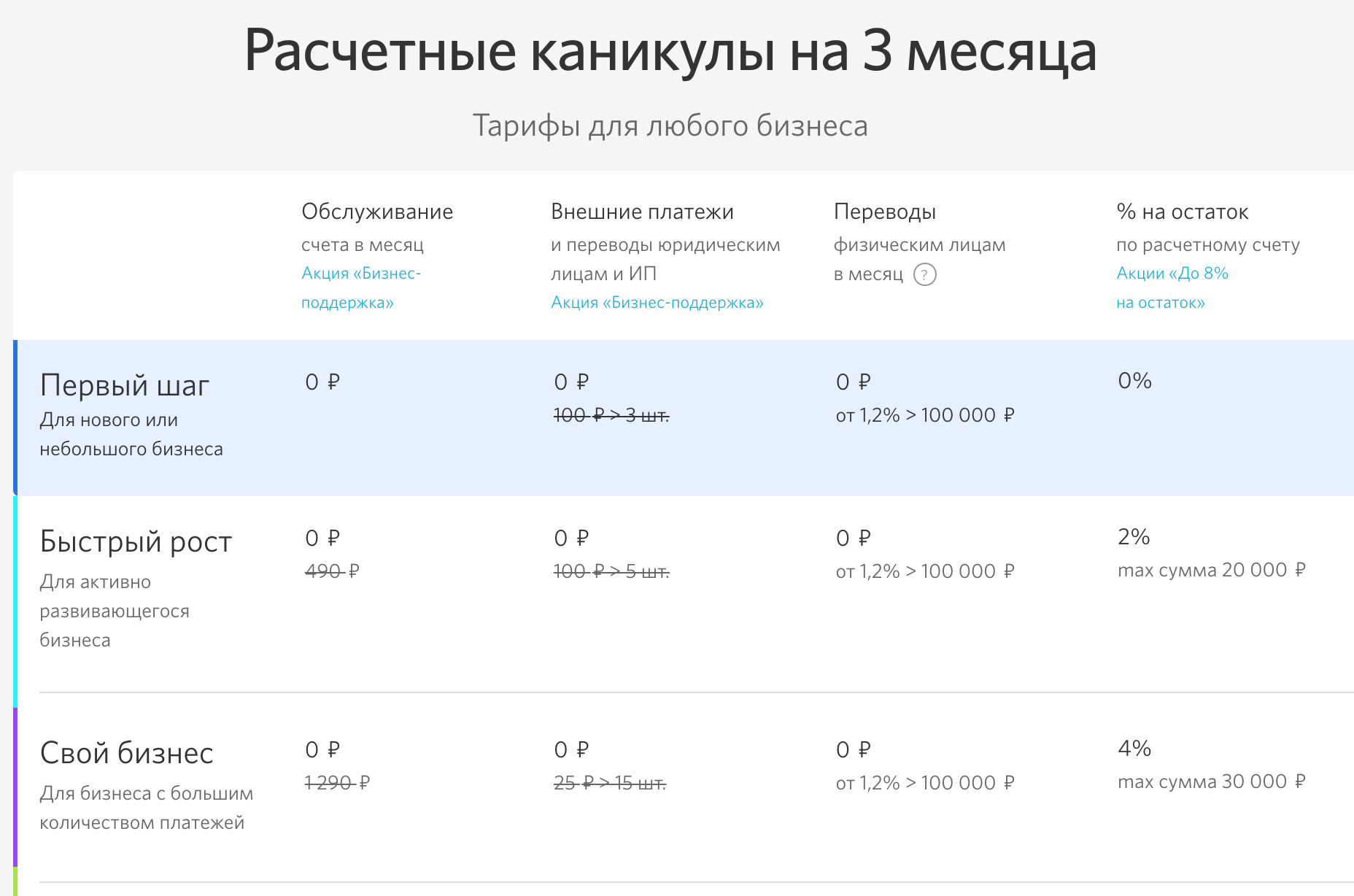Viewport: 1354px width, 896px height.
Task: Select the Свой бизнес tariff title
Action: coord(126,753)
